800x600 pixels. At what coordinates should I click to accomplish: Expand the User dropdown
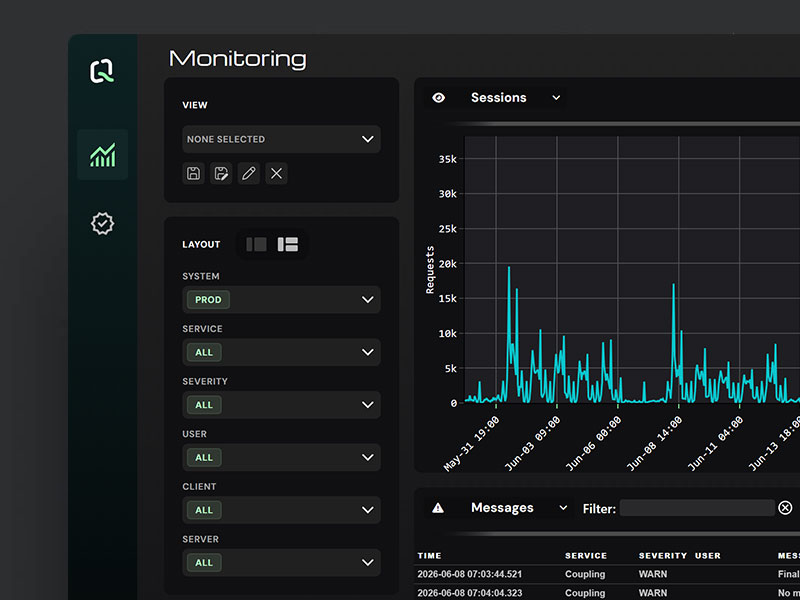tap(281, 457)
